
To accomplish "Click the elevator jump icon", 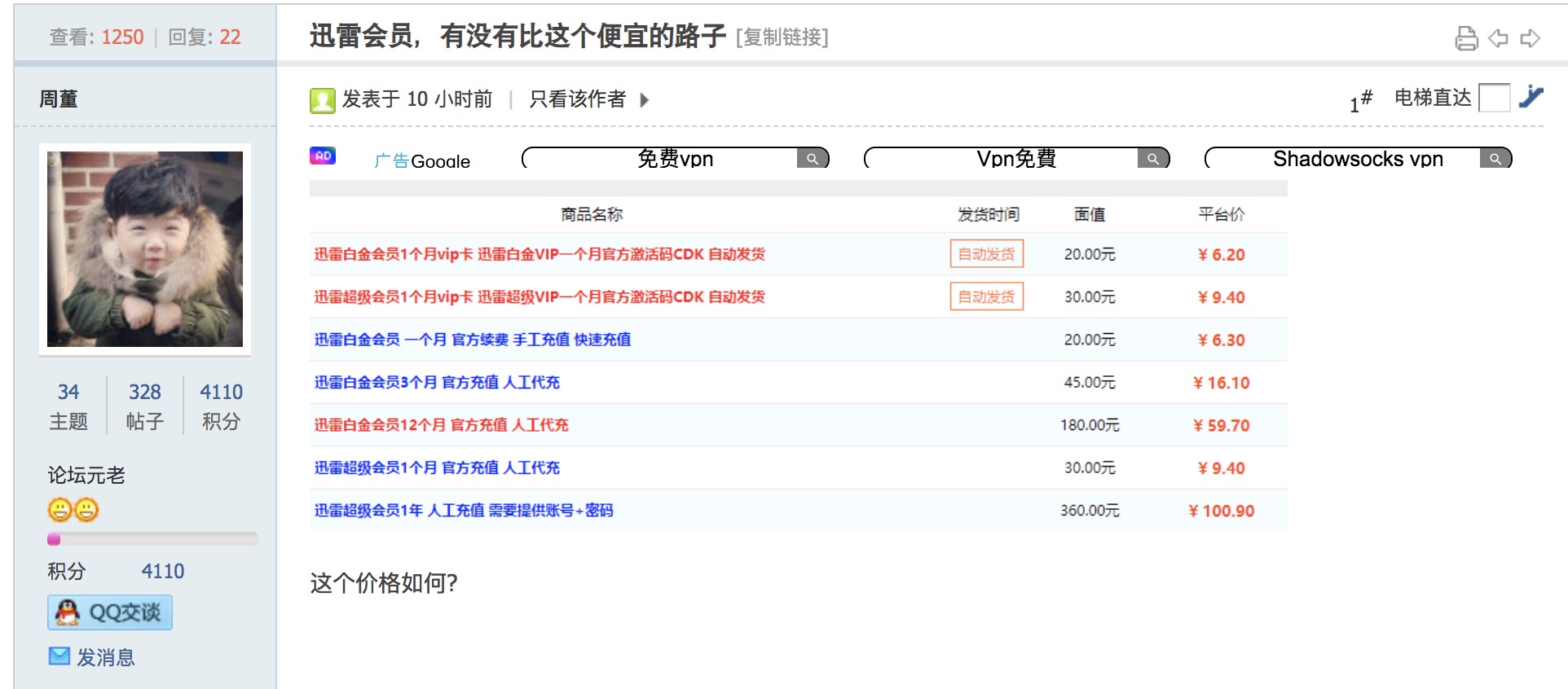I will [1531, 97].
